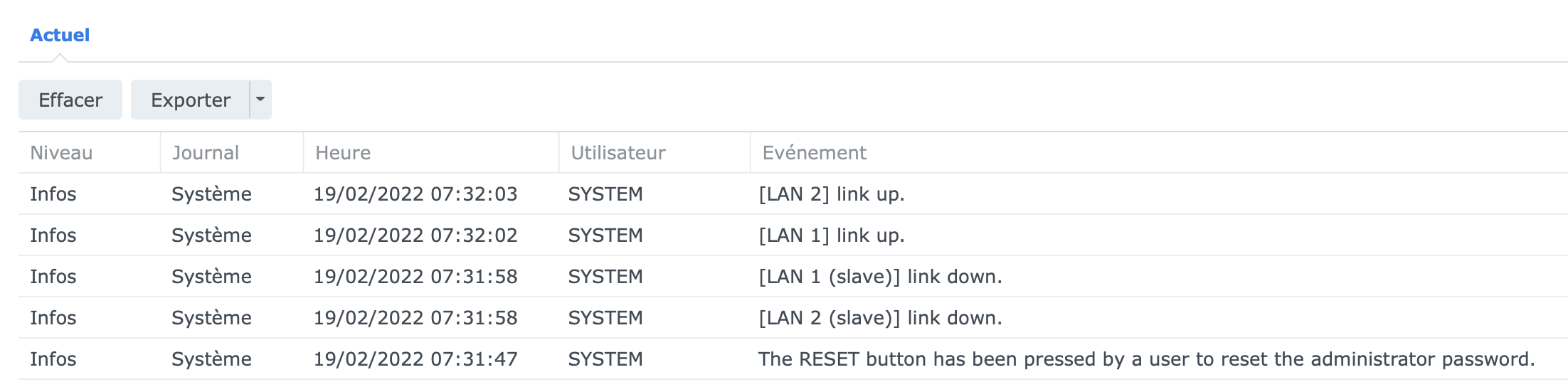
Task: Click Infos level in the RESET button row
Action: tap(53, 359)
